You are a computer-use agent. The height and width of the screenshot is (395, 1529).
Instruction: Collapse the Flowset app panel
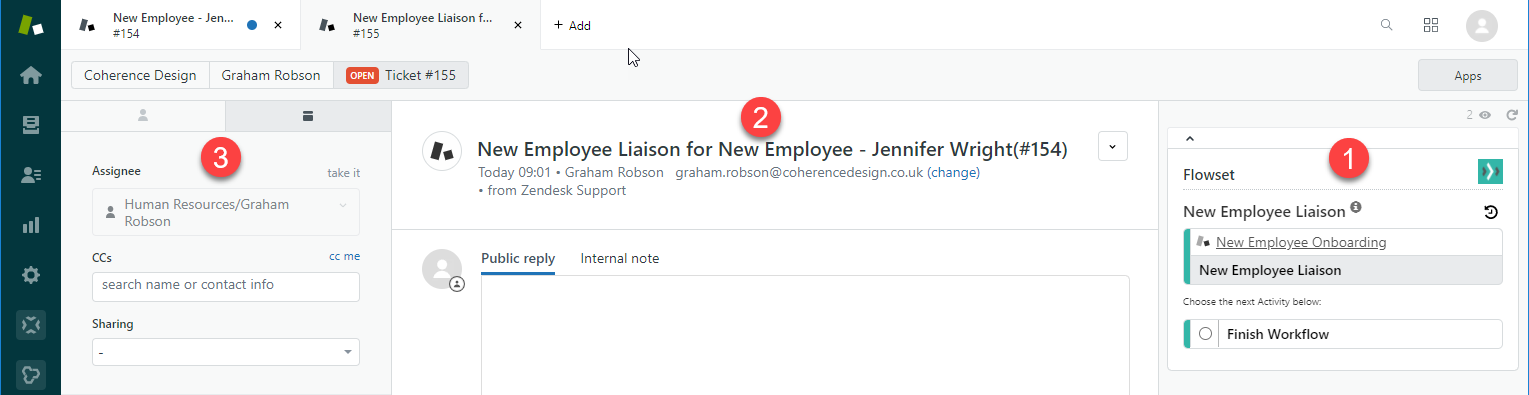1190,138
